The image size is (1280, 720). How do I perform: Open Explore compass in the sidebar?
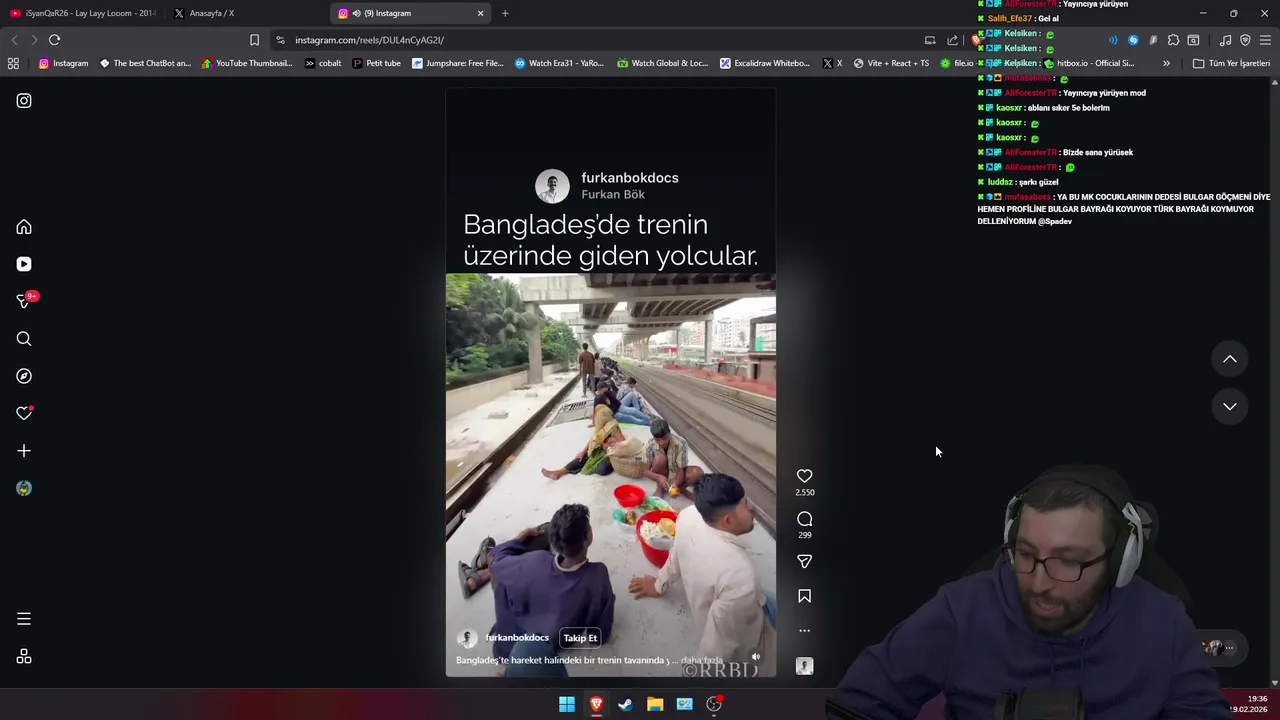click(x=24, y=376)
